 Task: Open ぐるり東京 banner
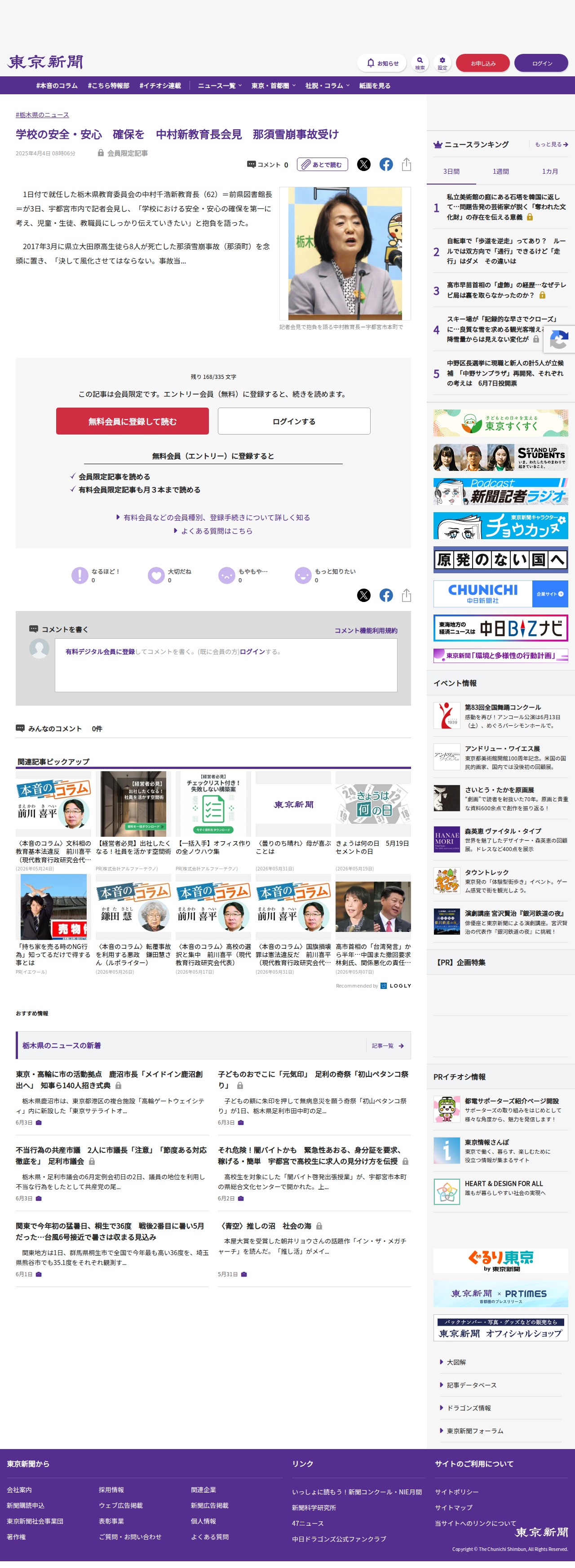501,1261
